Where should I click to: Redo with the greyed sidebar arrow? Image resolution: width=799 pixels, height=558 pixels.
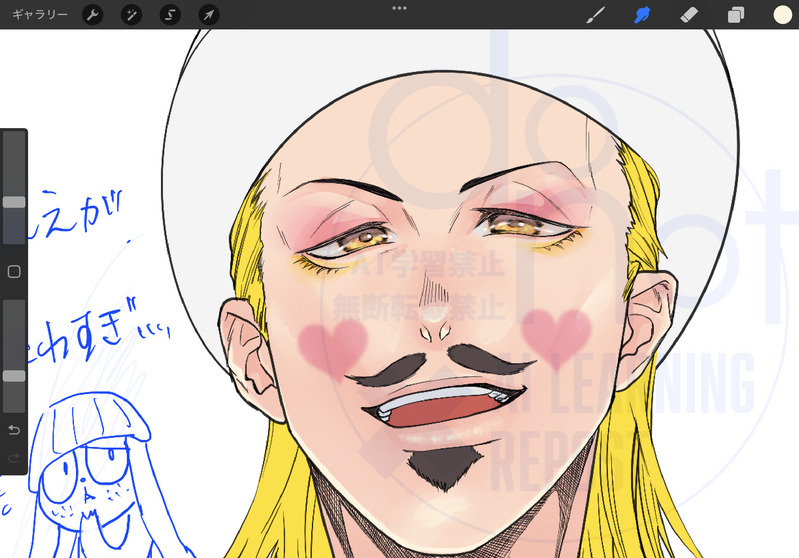(x=14, y=458)
